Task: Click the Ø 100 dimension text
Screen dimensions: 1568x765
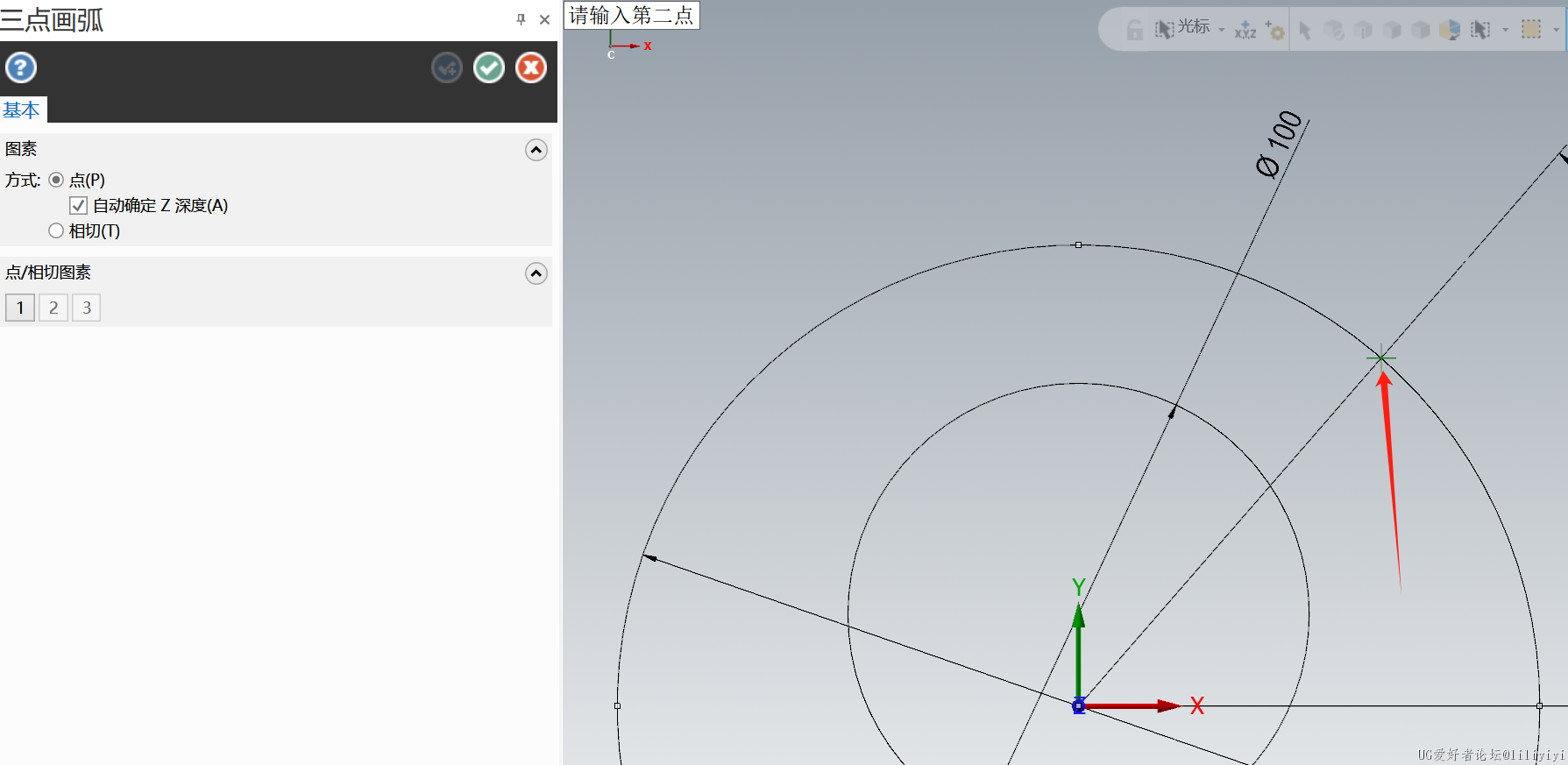Action: coord(1280,144)
